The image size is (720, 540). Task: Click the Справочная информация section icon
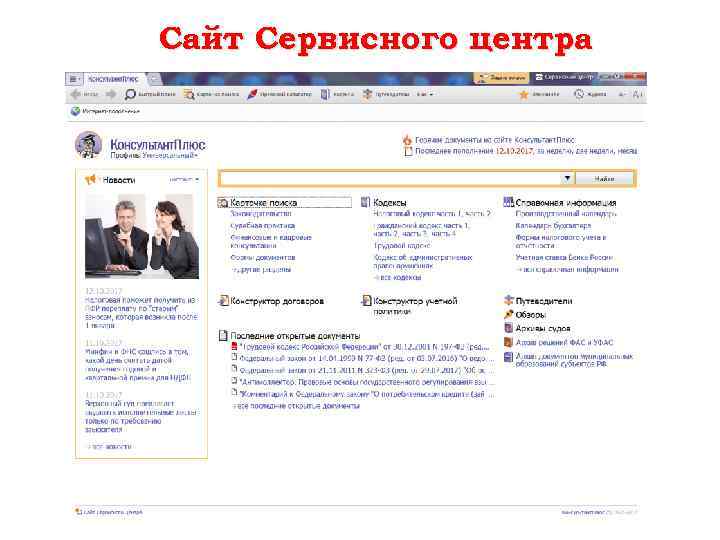[508, 202]
